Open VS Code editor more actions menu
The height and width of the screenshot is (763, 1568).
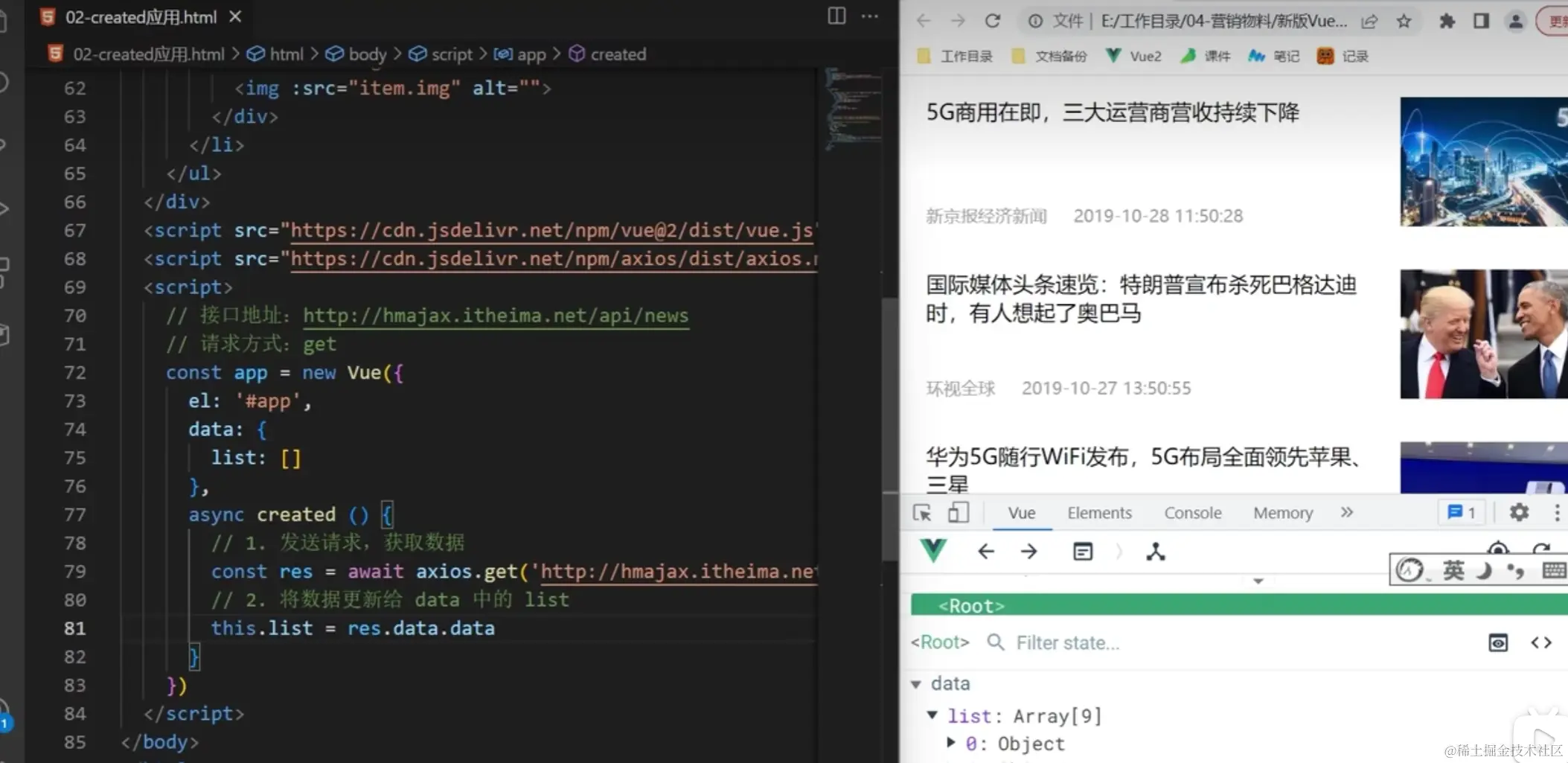click(x=869, y=16)
